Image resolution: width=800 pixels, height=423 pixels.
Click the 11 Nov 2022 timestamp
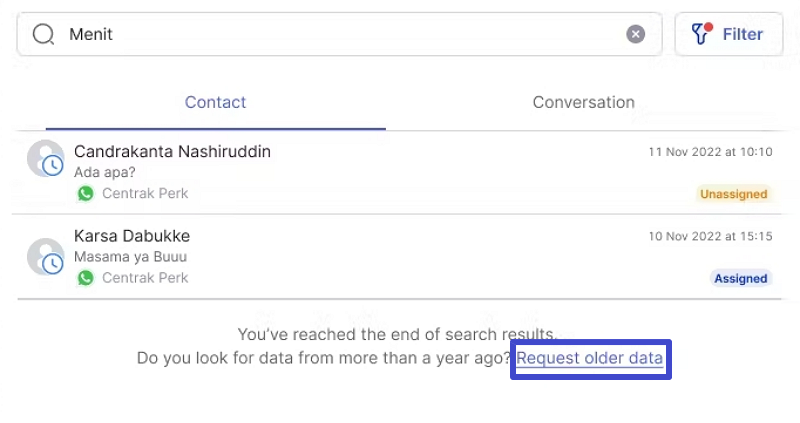coord(710,152)
